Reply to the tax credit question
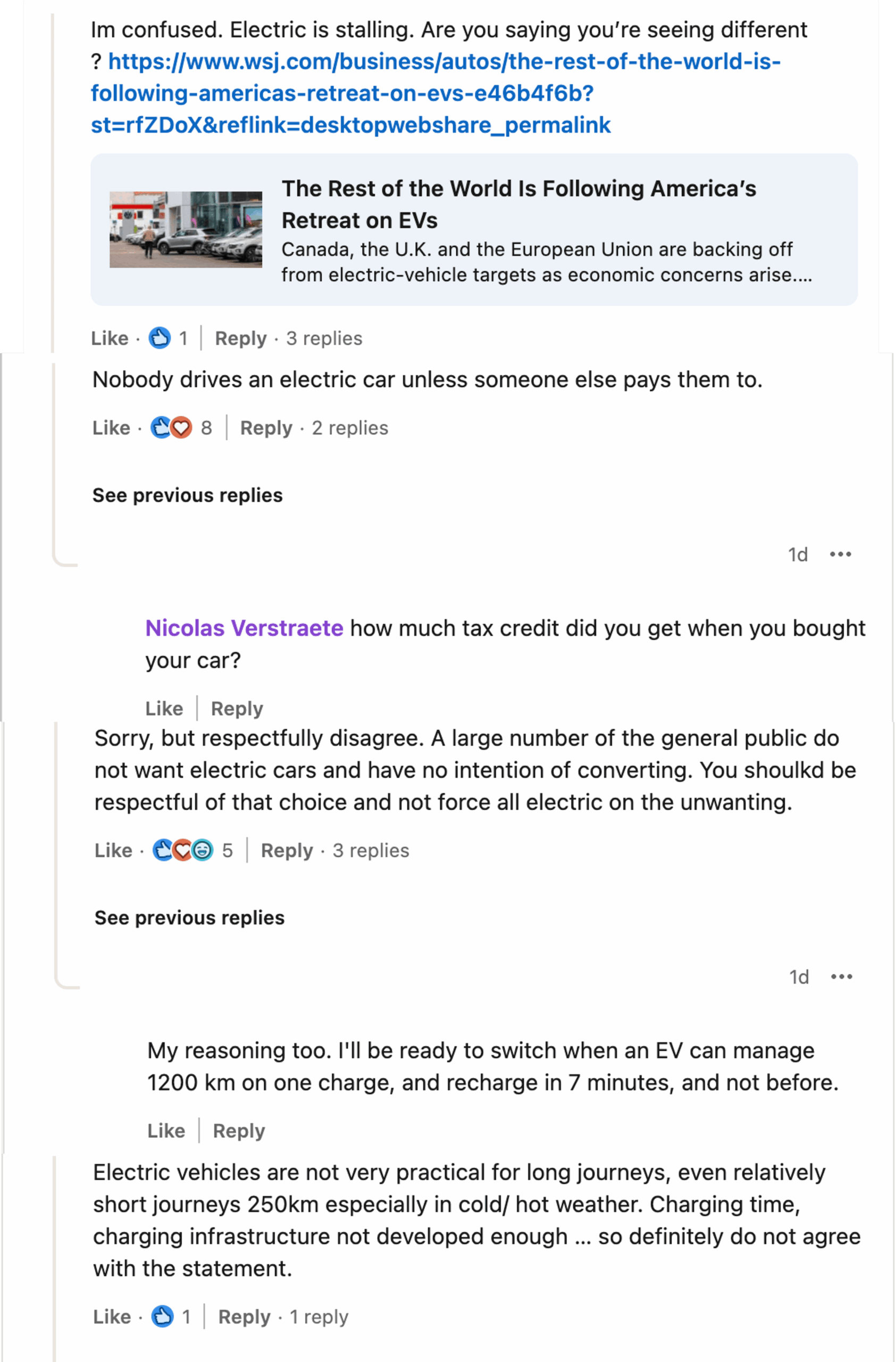Screen dimensions: 896x1362 tap(237, 709)
